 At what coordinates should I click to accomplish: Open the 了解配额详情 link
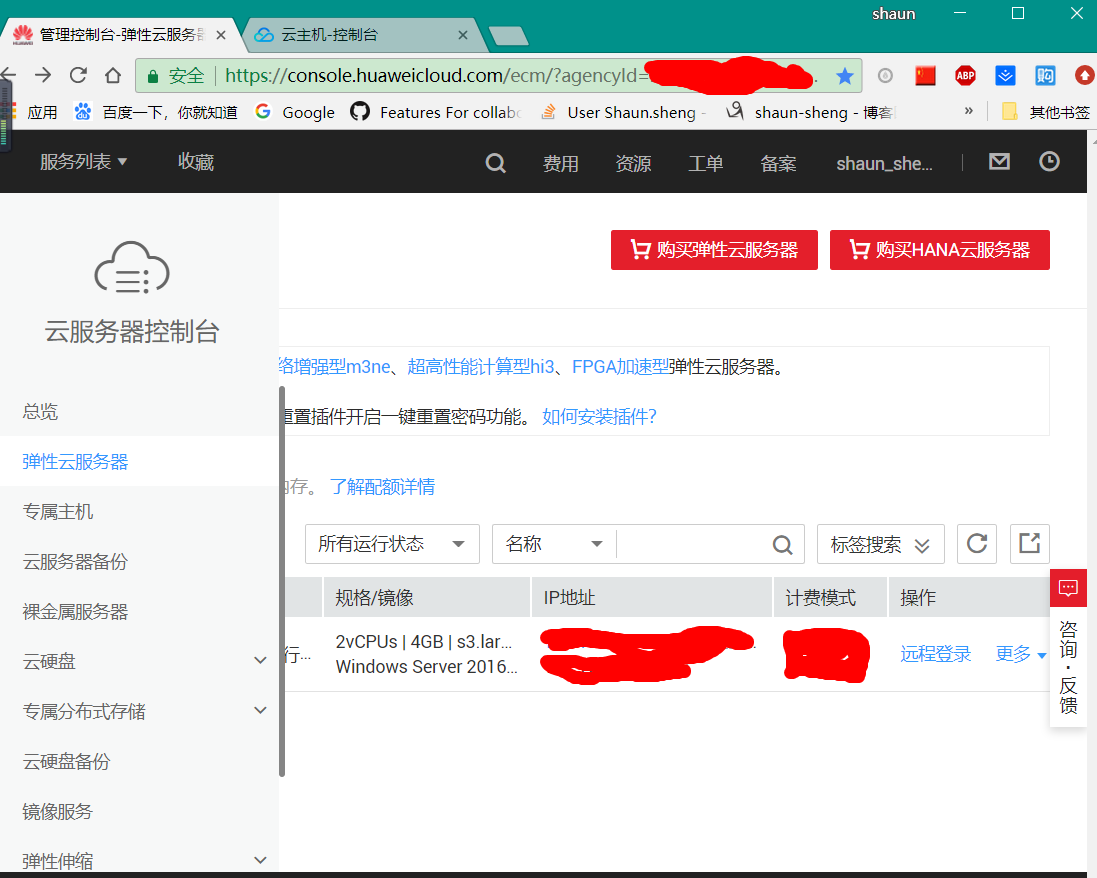point(383,487)
